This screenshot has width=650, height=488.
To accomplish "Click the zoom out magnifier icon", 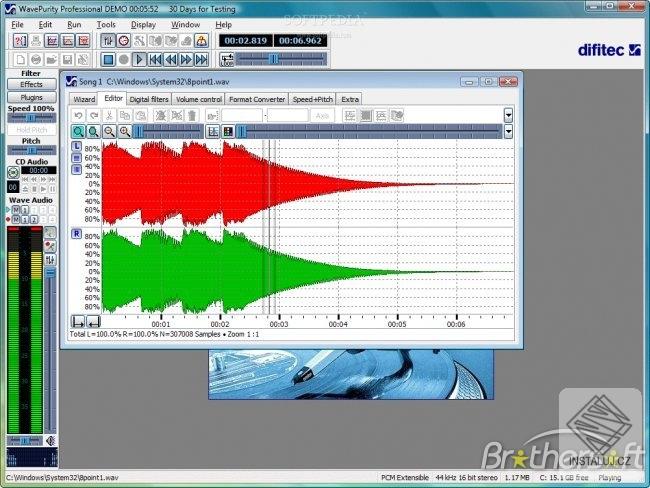I will [109, 132].
